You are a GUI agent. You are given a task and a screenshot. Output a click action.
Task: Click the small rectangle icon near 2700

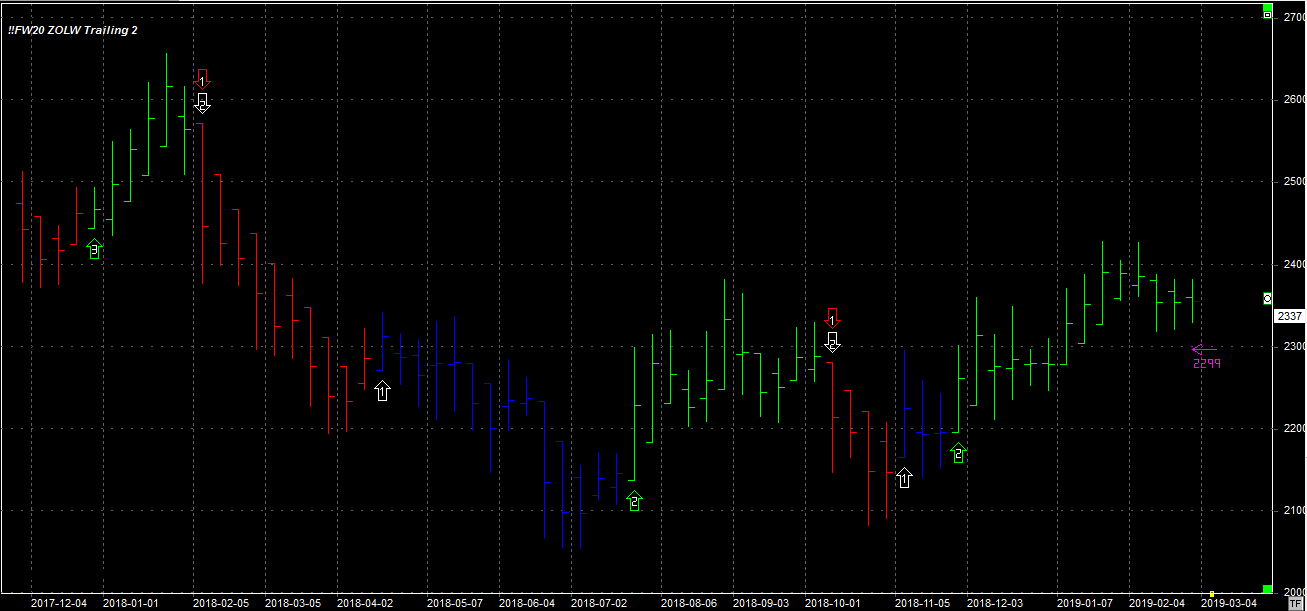click(1267, 15)
